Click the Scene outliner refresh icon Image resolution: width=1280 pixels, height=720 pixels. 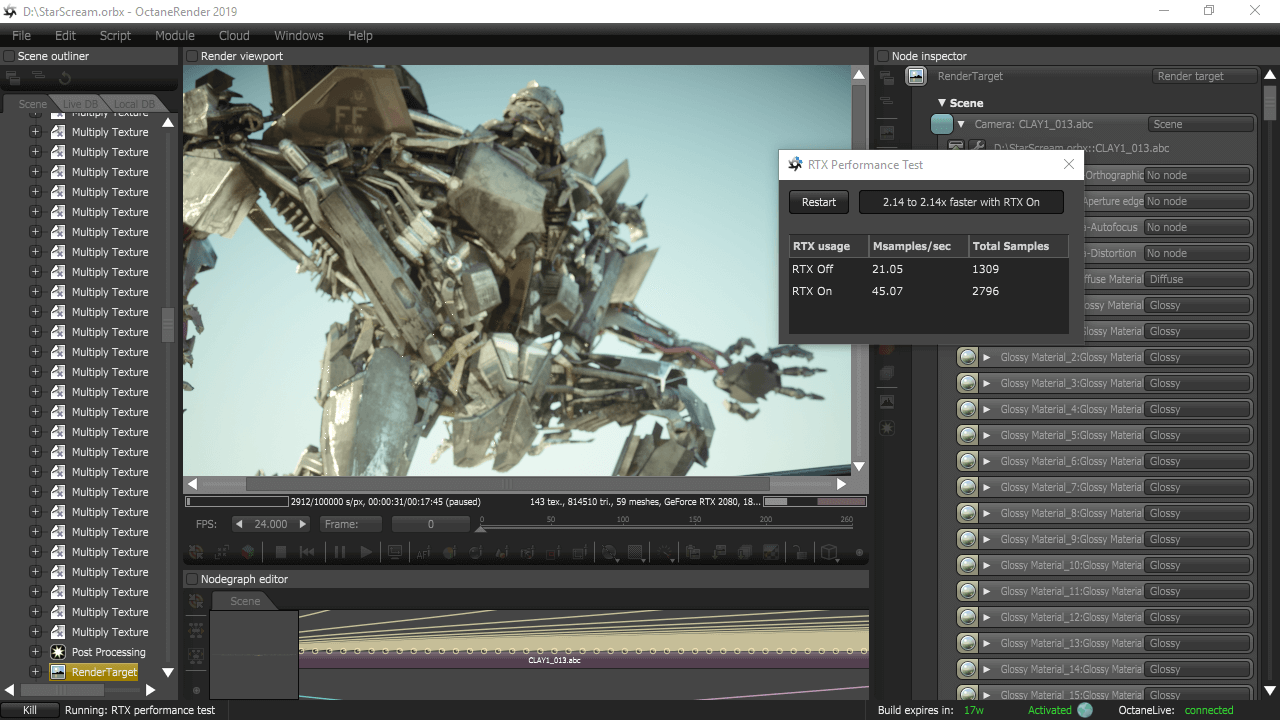(64, 77)
